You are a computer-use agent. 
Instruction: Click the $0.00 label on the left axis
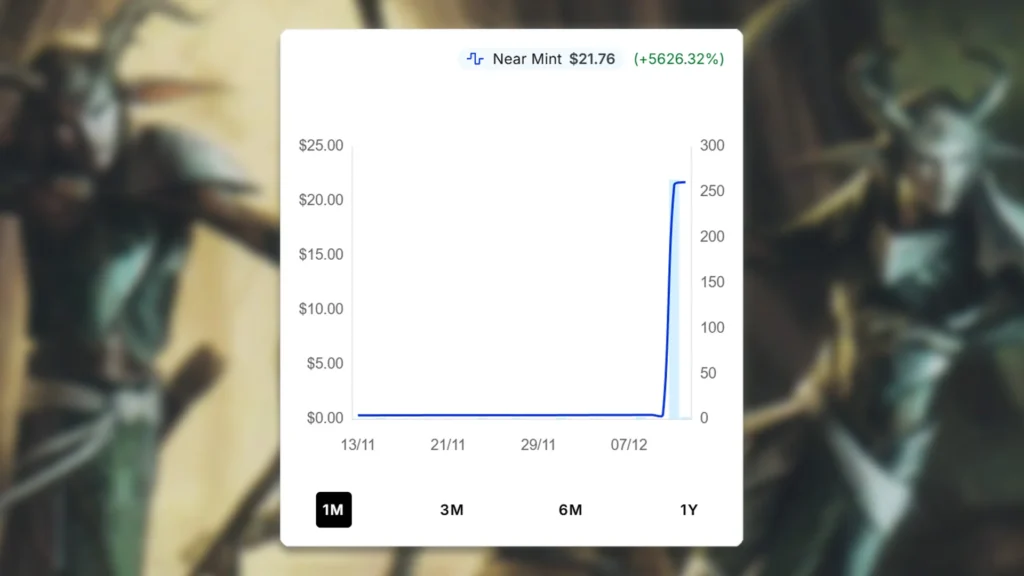point(326,418)
